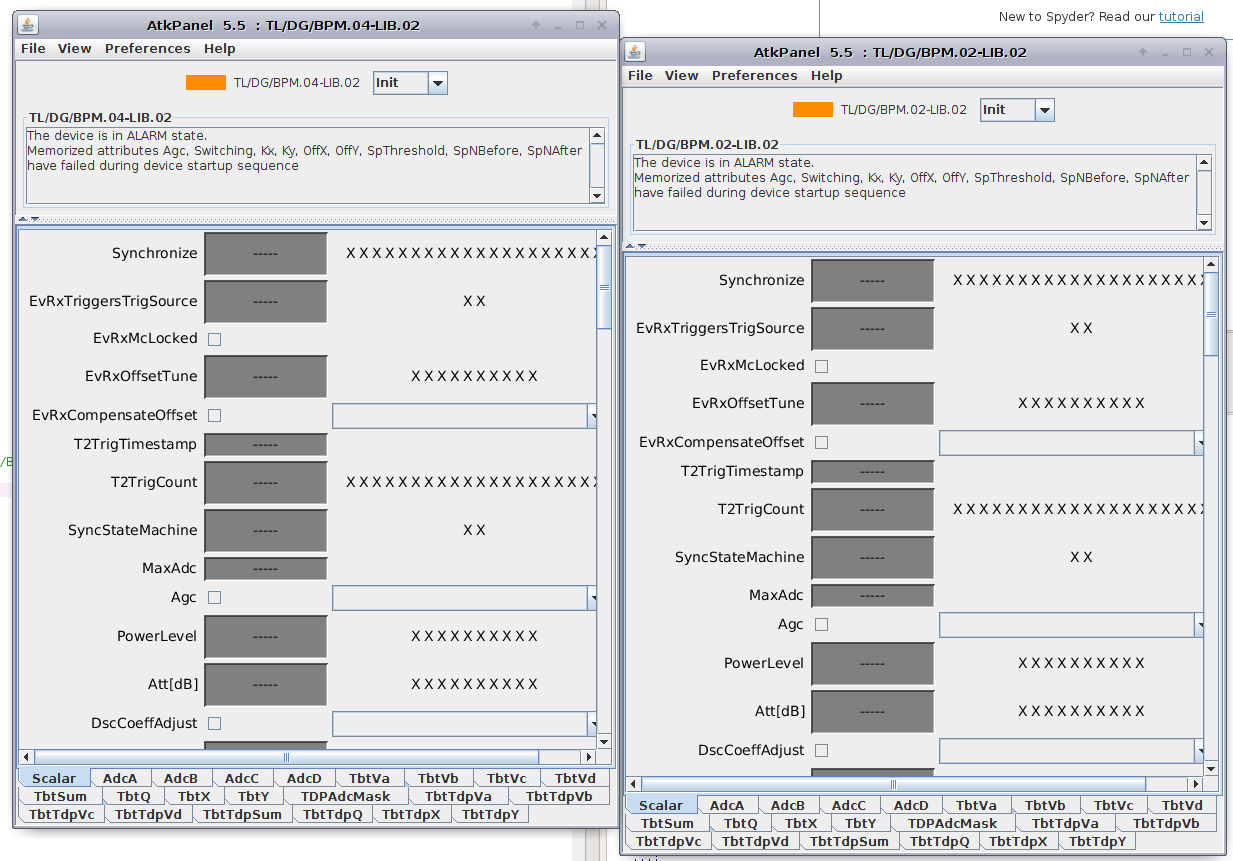Click the Synchronize value field in BPM.04-LIB.02

(x=265, y=254)
